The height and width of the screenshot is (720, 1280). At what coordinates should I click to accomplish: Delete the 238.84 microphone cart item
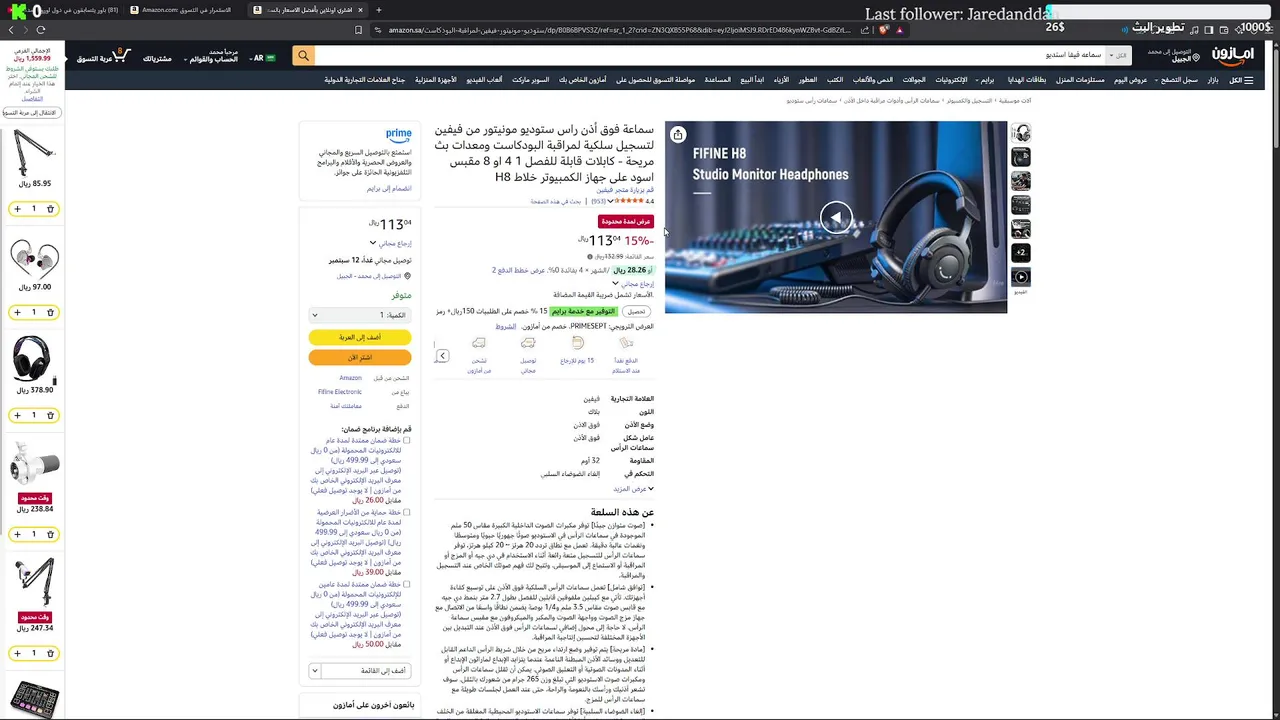(x=50, y=534)
